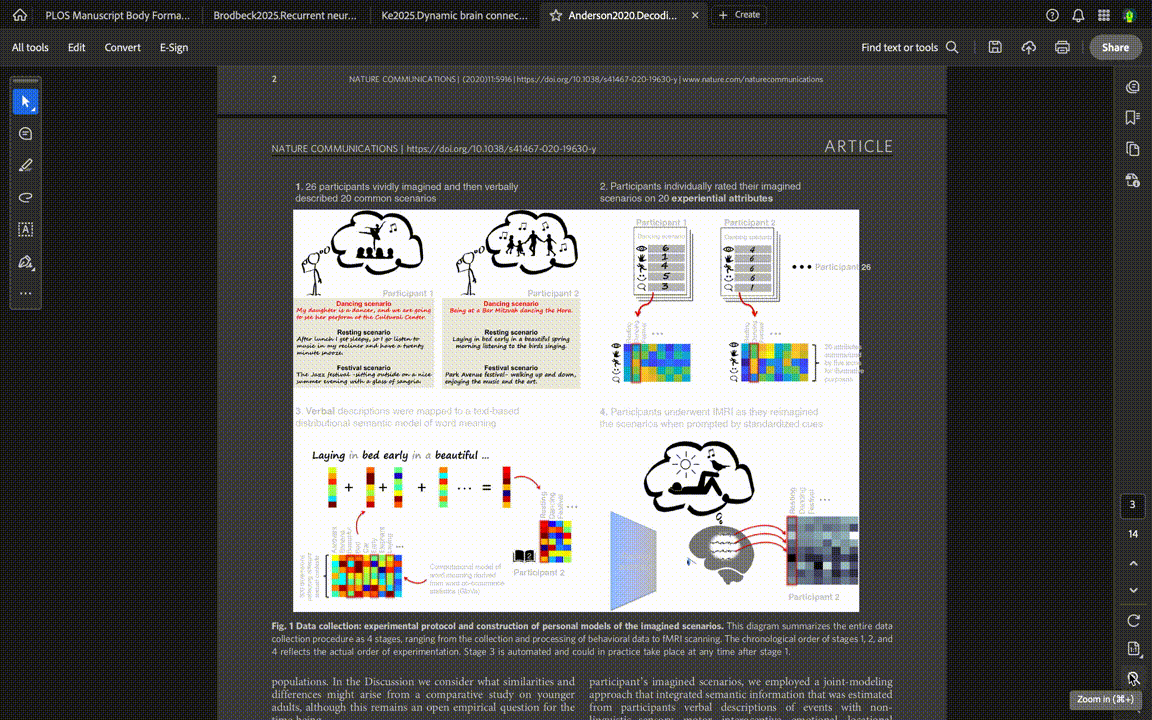This screenshot has height=720, width=1152.
Task: Open the page display options dropdown
Action: click(1133, 649)
